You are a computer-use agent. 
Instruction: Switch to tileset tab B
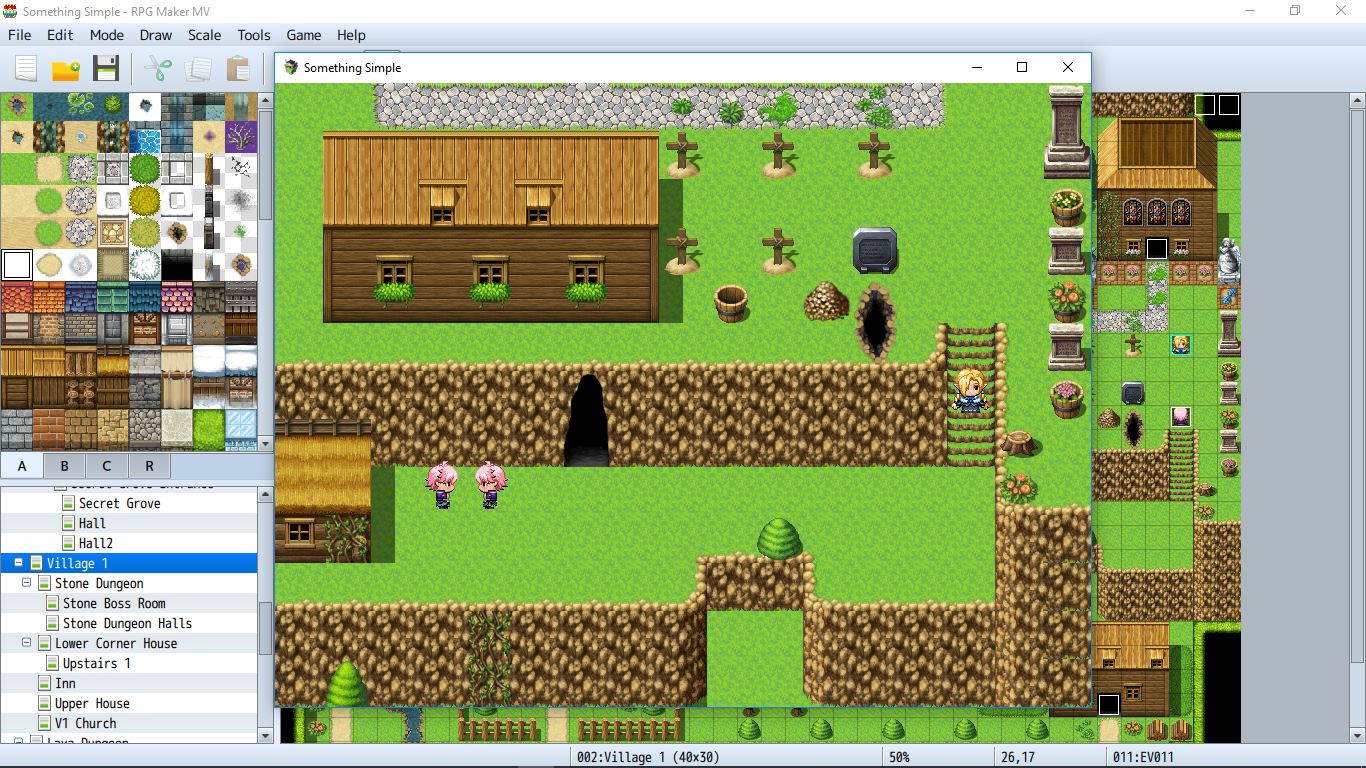click(x=65, y=466)
